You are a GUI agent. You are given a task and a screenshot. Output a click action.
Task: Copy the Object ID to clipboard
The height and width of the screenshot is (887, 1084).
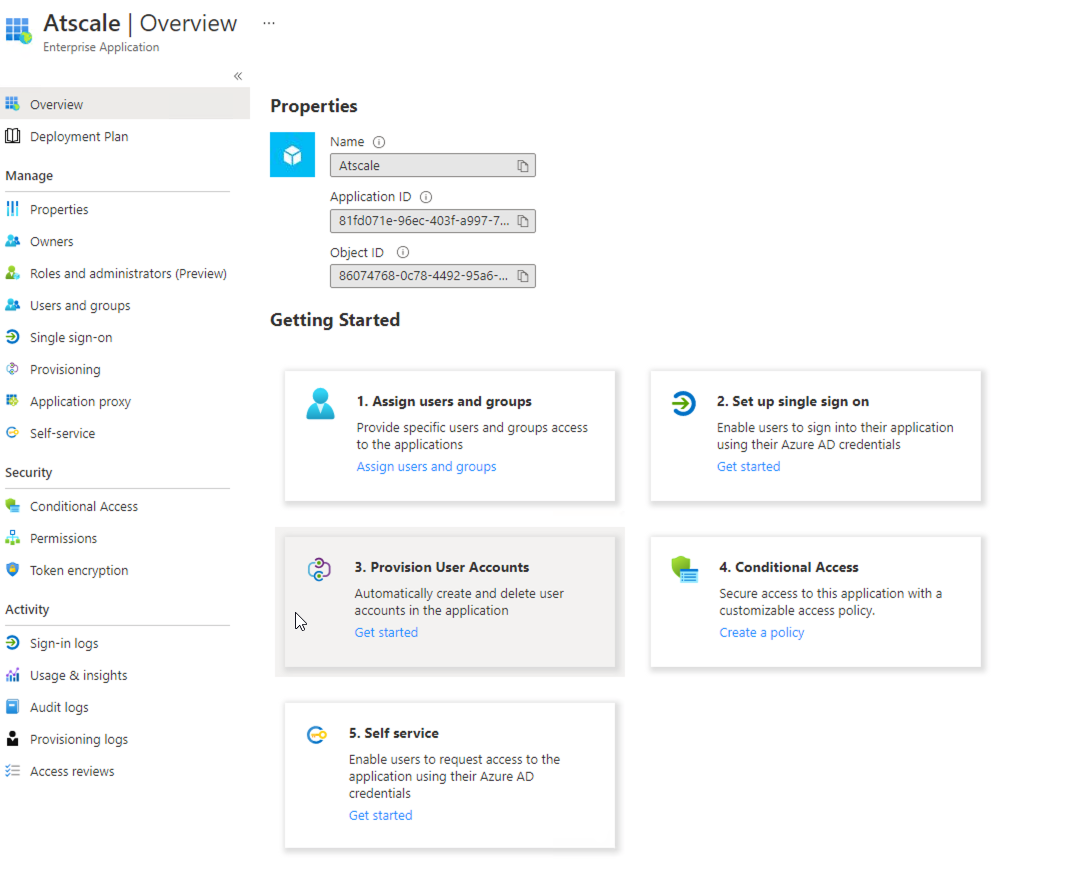[x=523, y=277]
